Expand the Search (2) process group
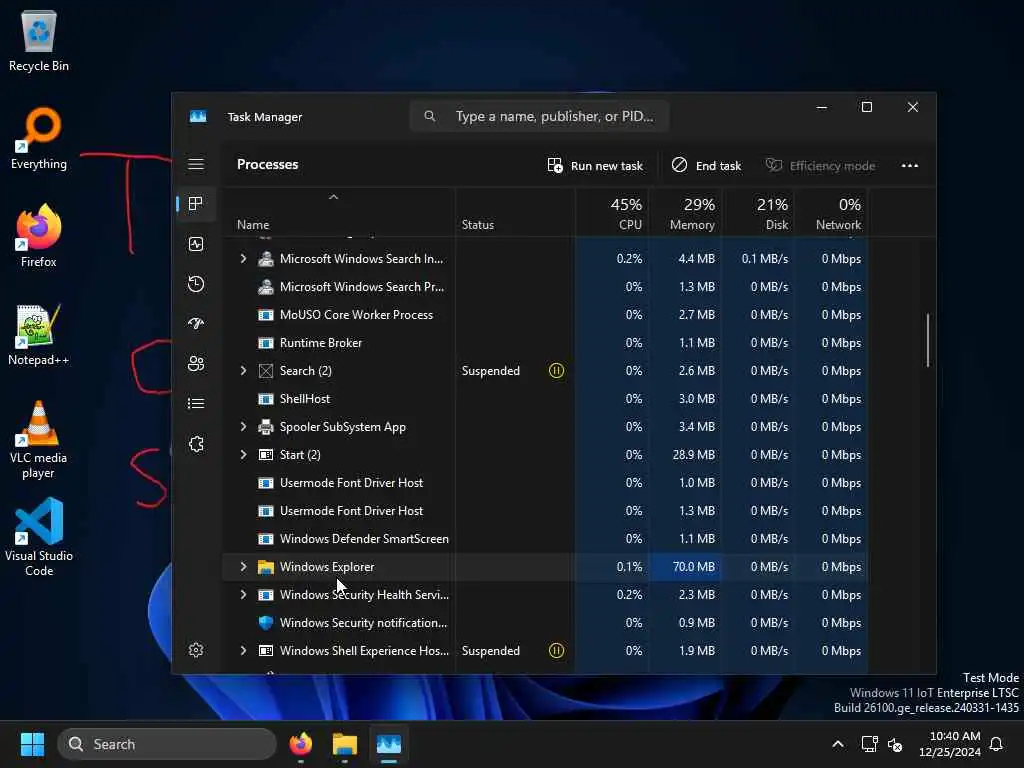This screenshot has height=768, width=1024. pos(244,370)
